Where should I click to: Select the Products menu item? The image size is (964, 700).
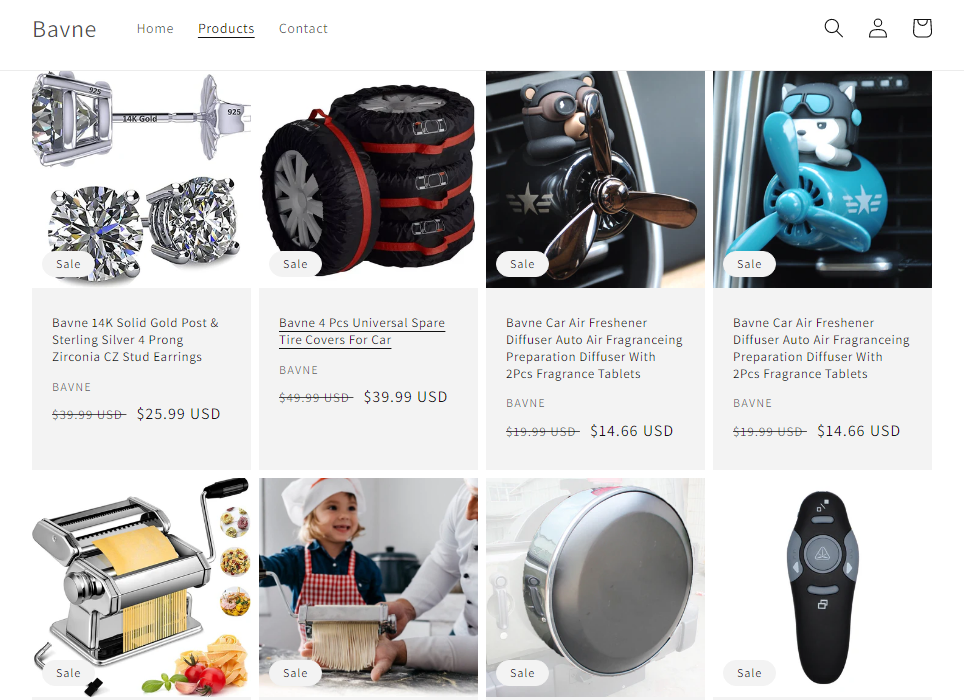pos(226,28)
